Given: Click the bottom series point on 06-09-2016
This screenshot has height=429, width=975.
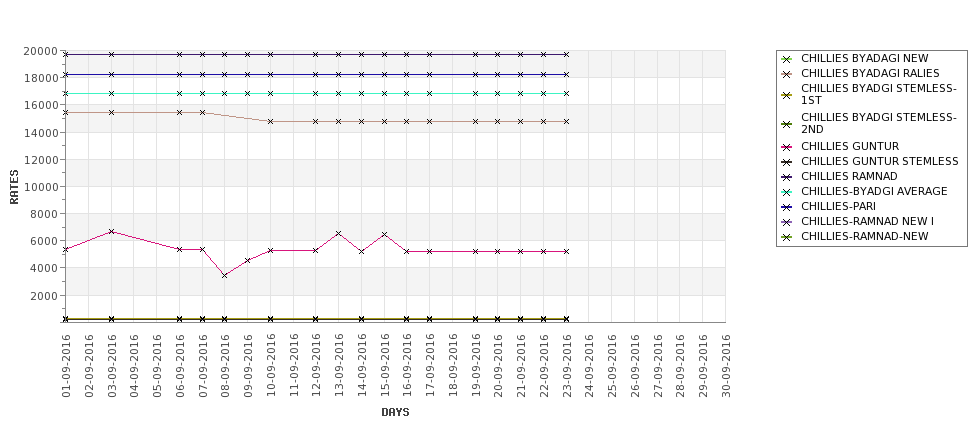Looking at the screenshot, I should (180, 319).
